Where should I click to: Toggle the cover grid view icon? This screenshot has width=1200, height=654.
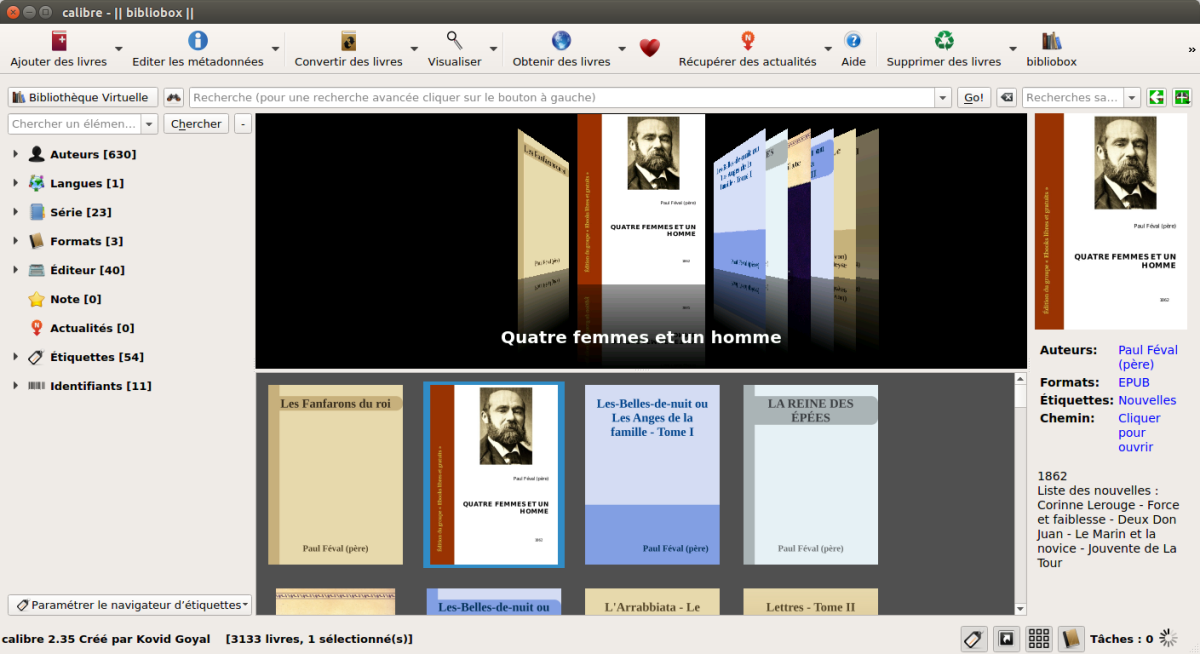point(1039,638)
